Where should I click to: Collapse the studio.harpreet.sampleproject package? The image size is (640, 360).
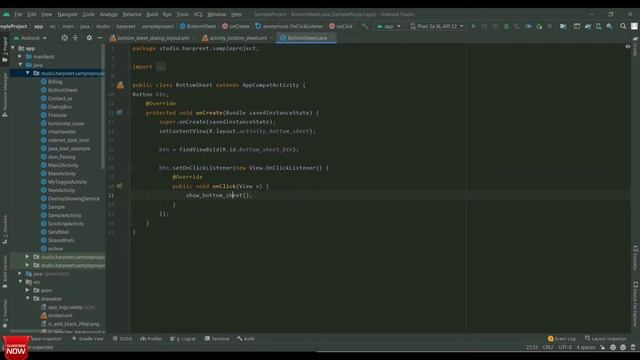pyautogui.click(x=28, y=73)
